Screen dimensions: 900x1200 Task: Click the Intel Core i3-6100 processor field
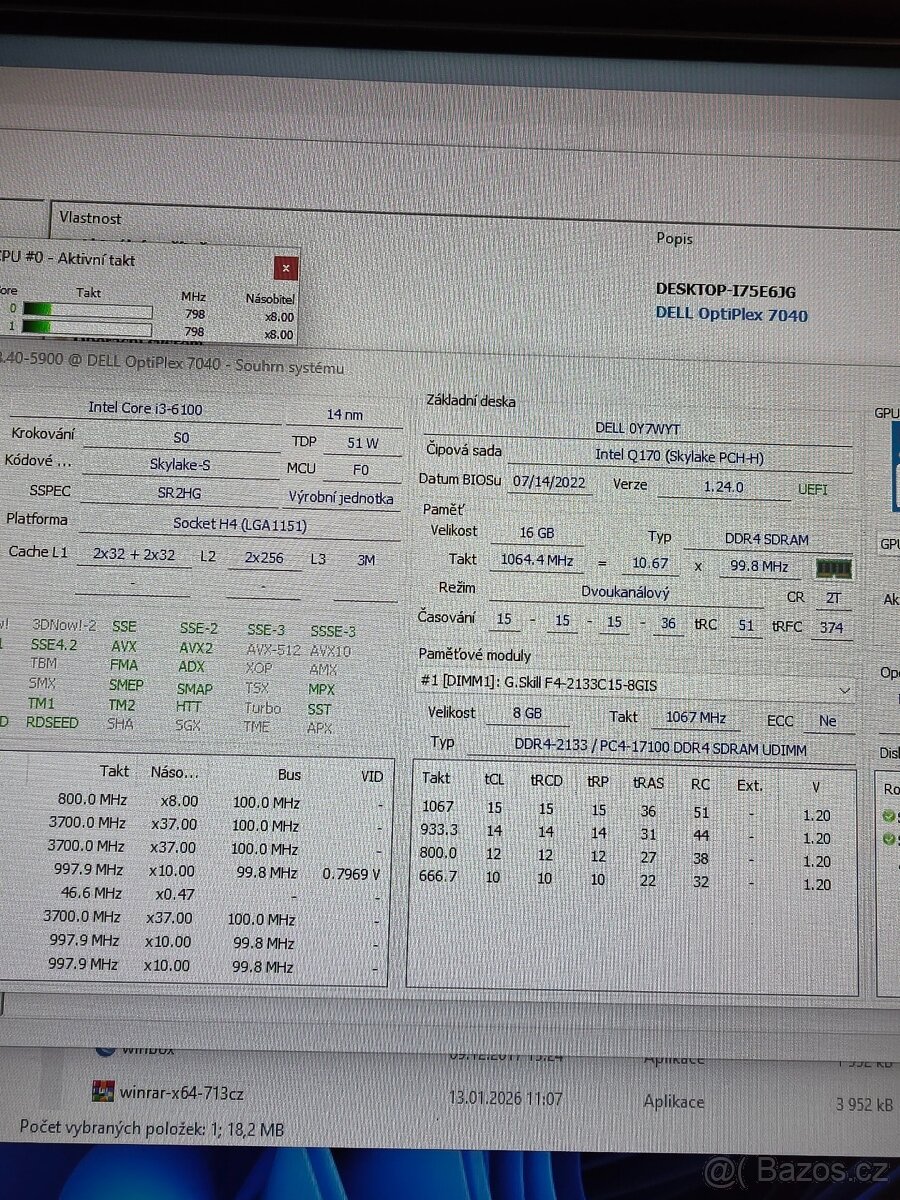click(146, 409)
